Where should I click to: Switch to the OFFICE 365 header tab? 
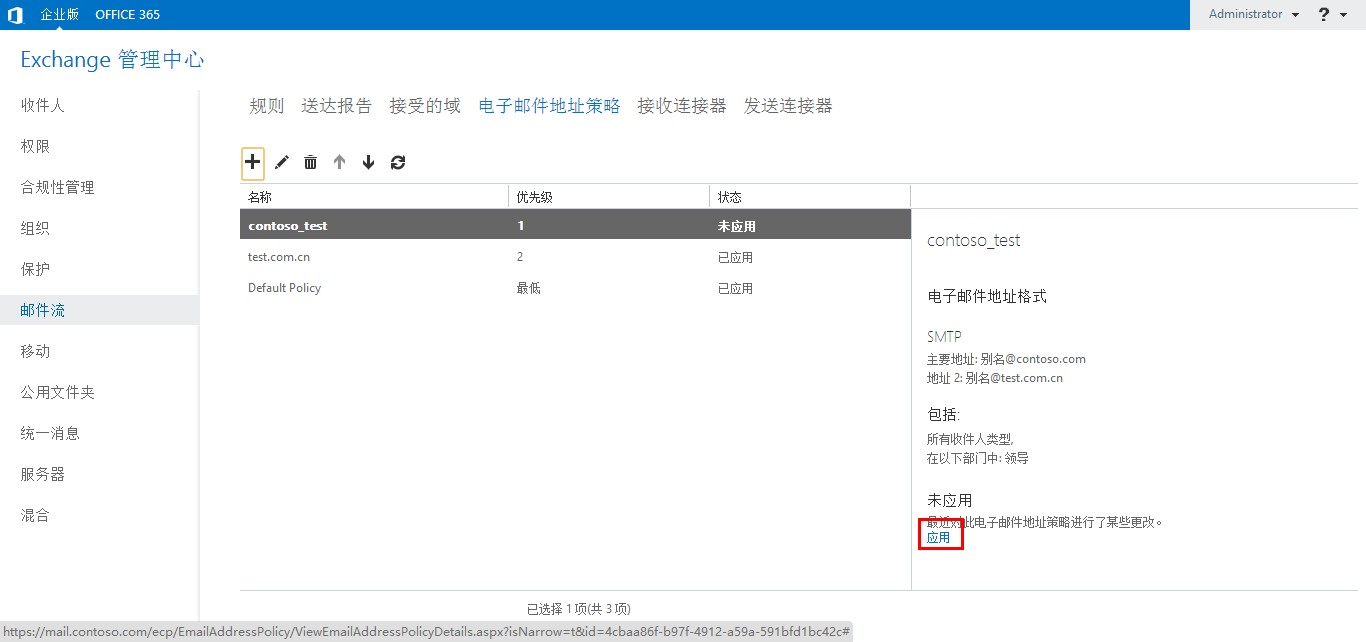[x=128, y=15]
